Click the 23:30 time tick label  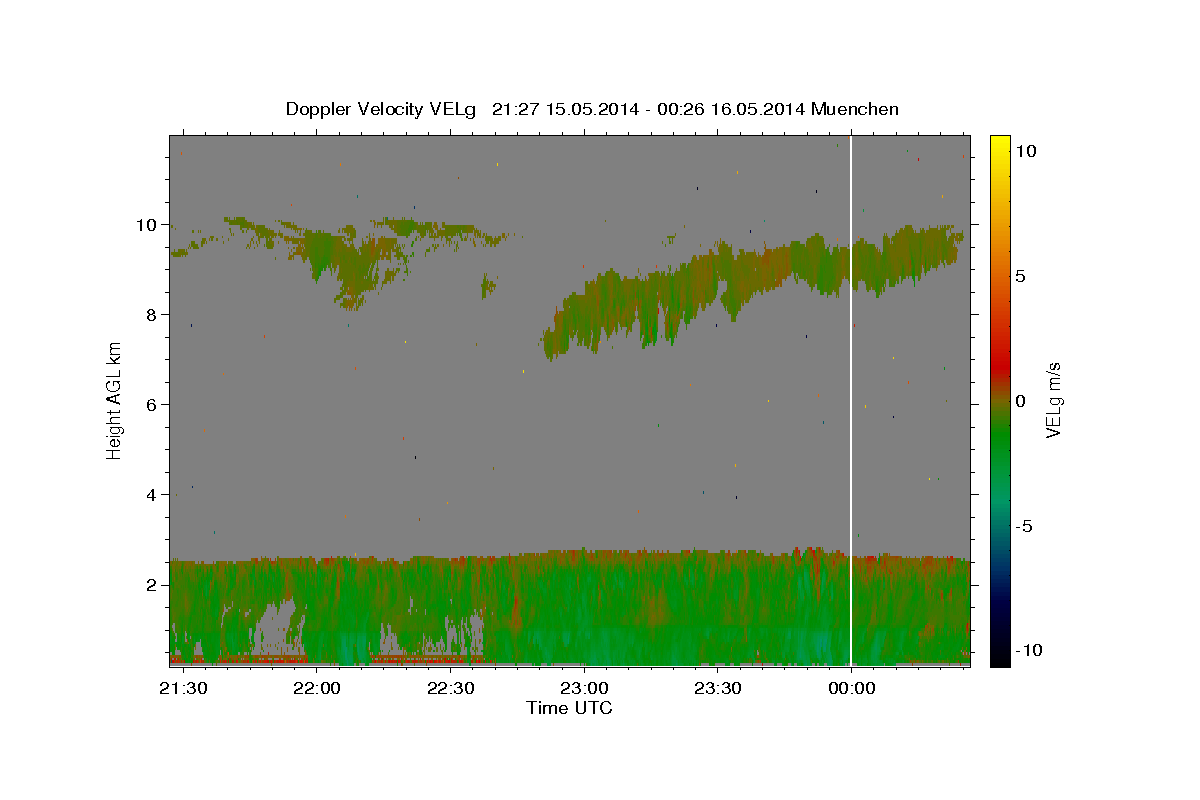point(717,688)
